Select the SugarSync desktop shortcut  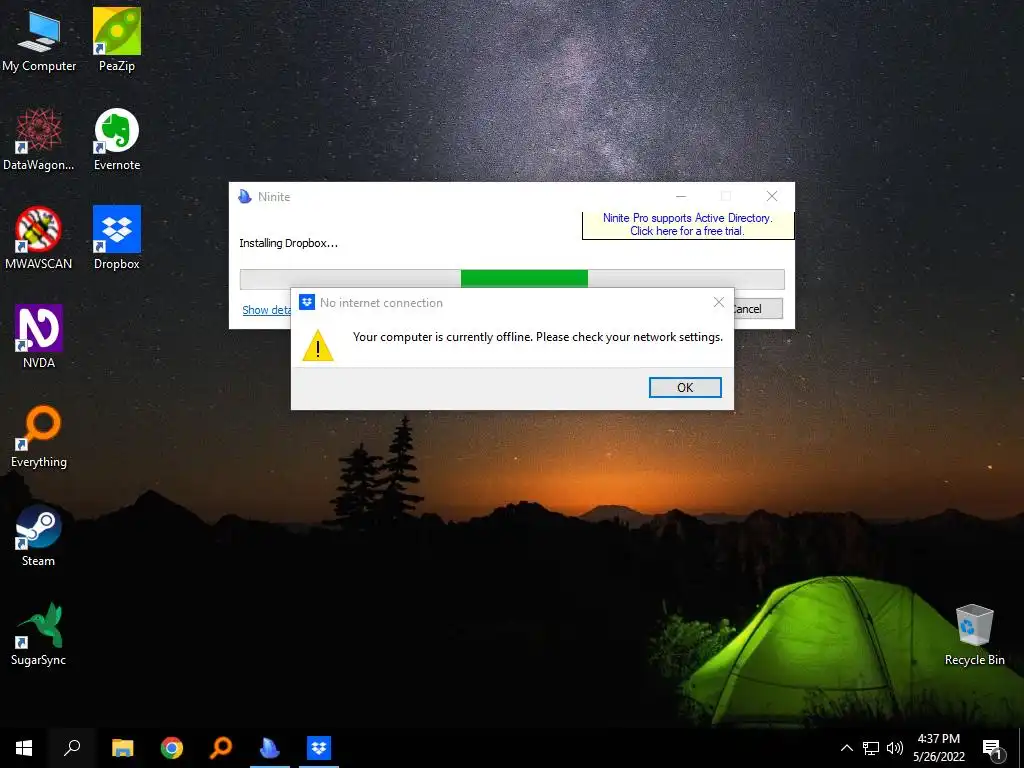pos(39,634)
